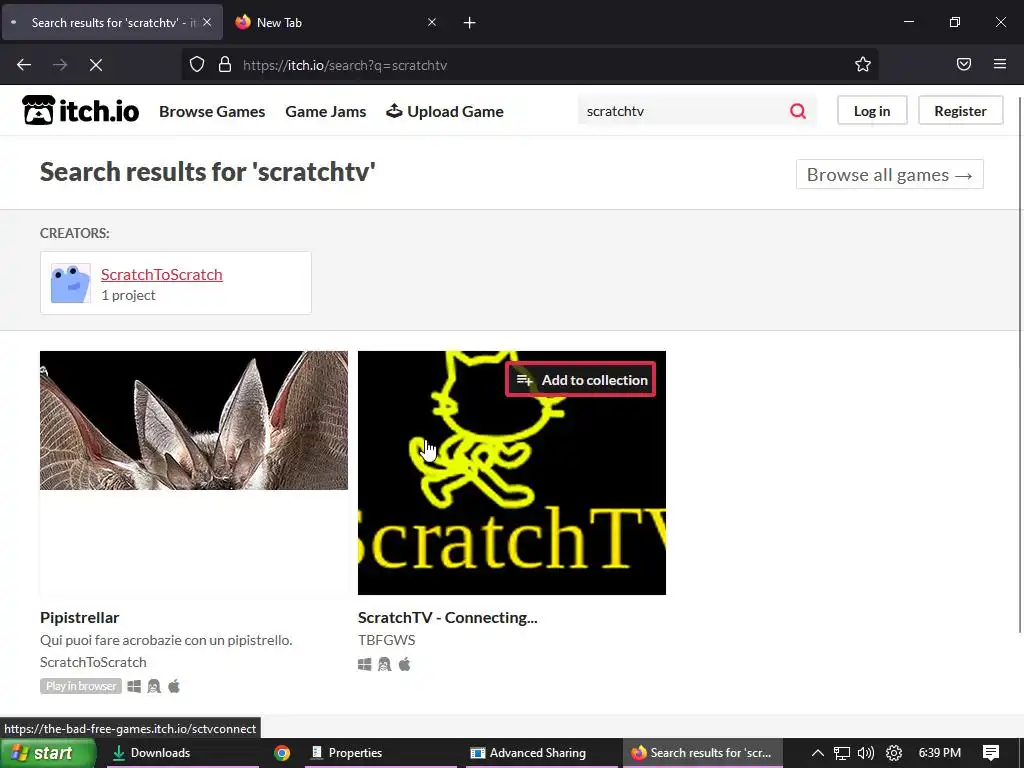
Task: Click Linux icon under ScratchTV game
Action: (x=385, y=664)
